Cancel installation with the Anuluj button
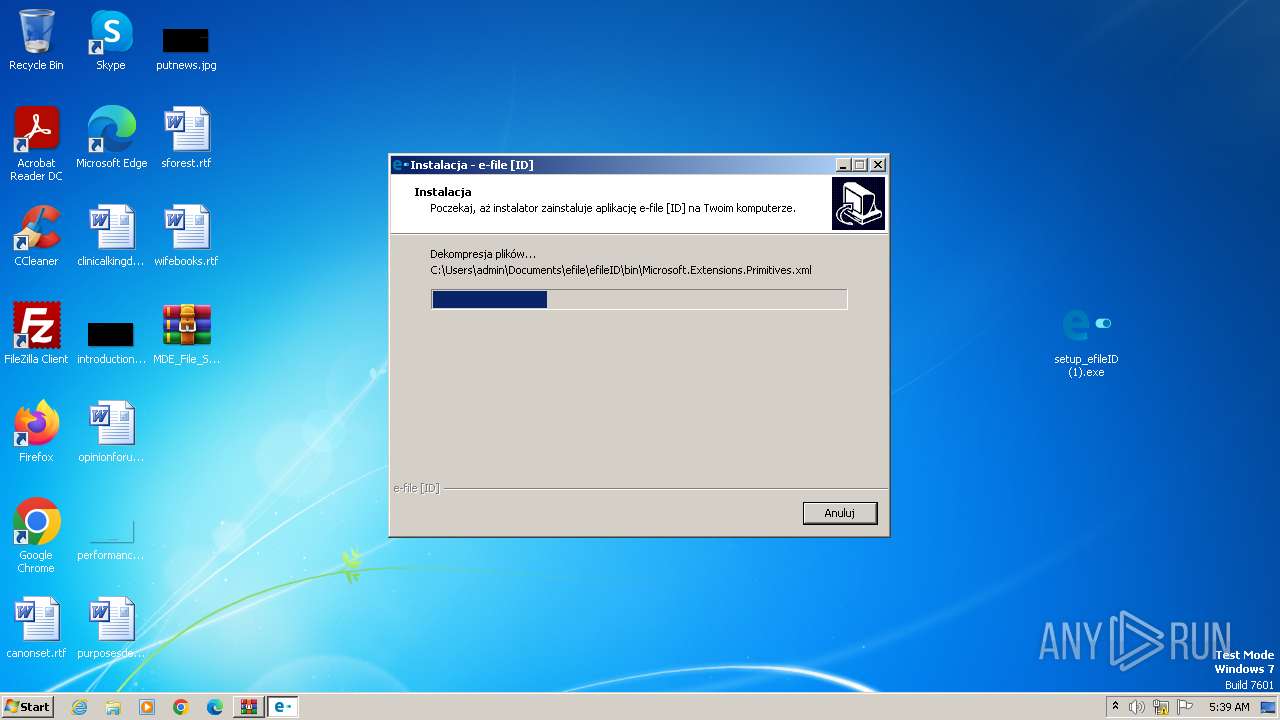 click(x=840, y=513)
